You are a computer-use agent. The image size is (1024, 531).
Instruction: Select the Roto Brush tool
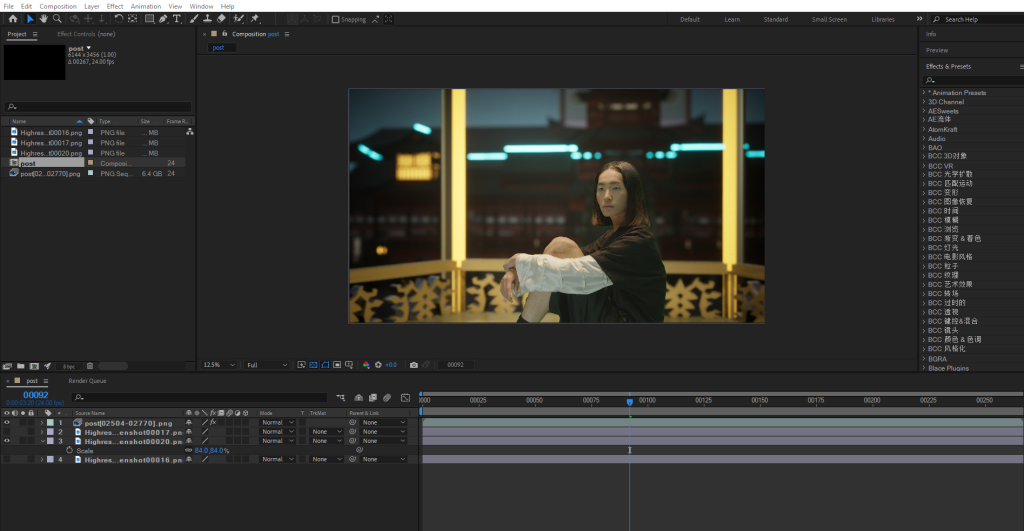(239, 19)
